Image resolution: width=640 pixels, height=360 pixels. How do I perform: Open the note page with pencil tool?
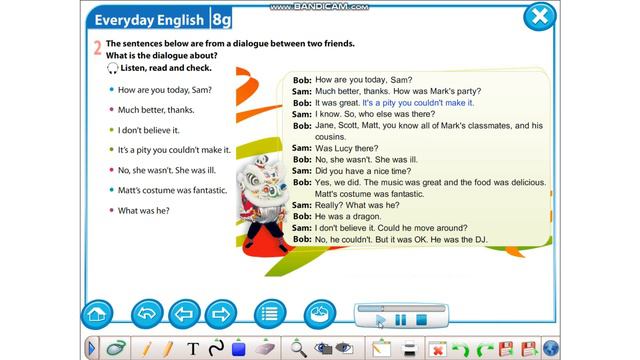[381, 348]
